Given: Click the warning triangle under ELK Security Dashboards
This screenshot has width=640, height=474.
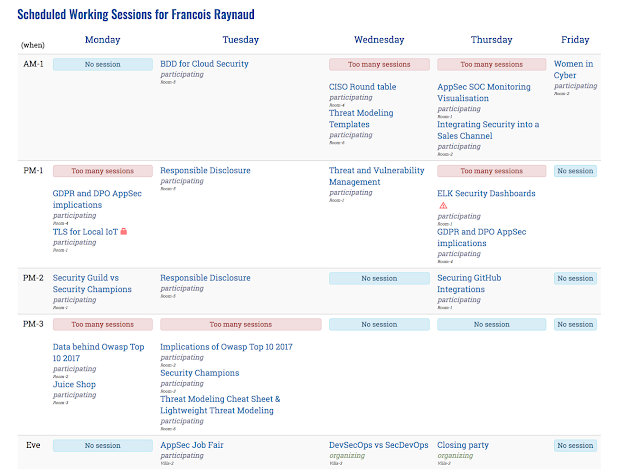Looking at the screenshot, I should tap(443, 205).
